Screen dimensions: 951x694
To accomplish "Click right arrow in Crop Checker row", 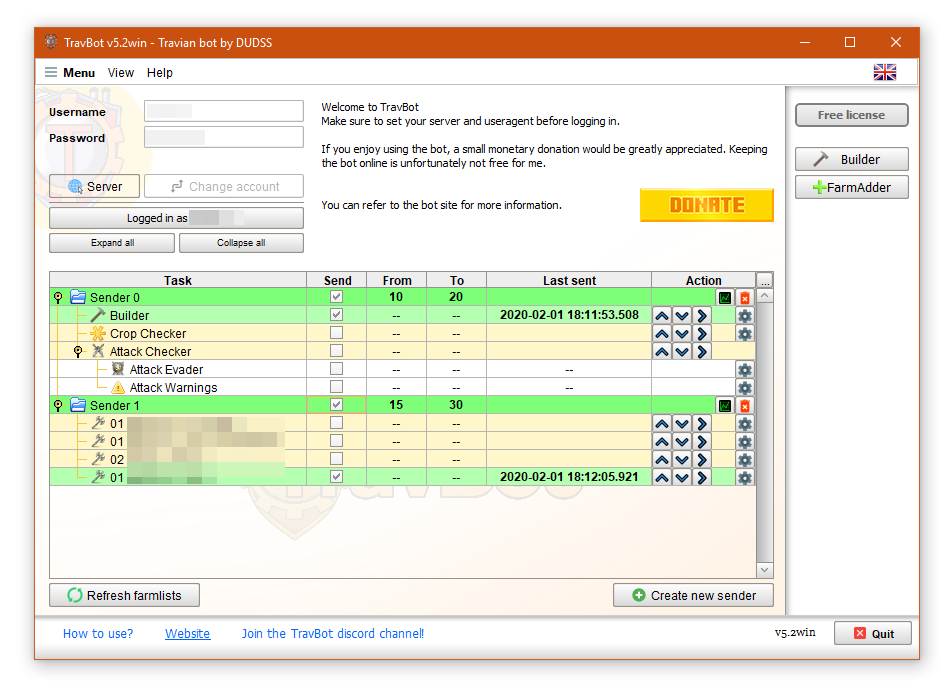I will [702, 334].
